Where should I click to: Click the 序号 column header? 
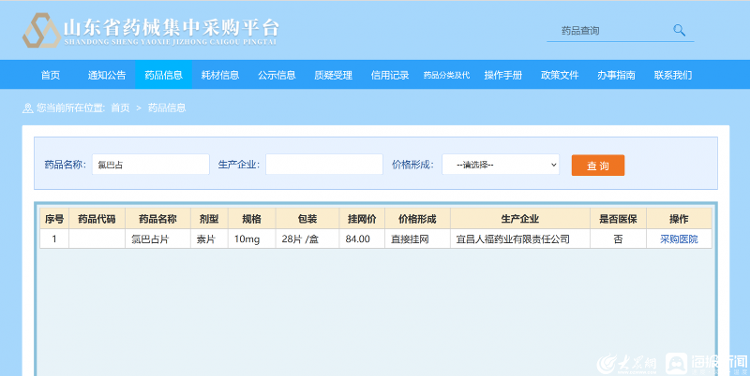tap(54, 219)
